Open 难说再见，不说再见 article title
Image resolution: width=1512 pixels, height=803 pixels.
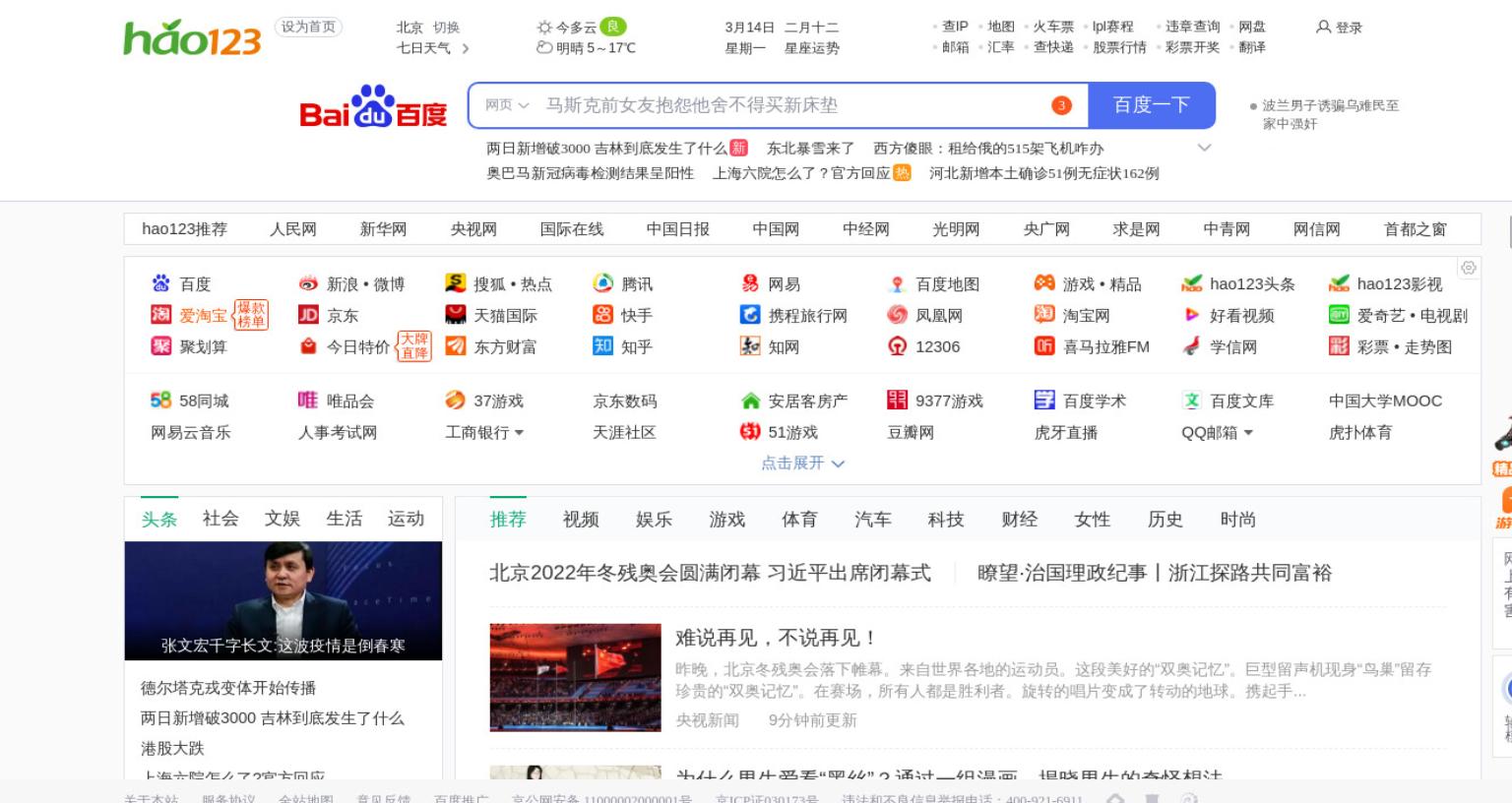[x=777, y=638]
